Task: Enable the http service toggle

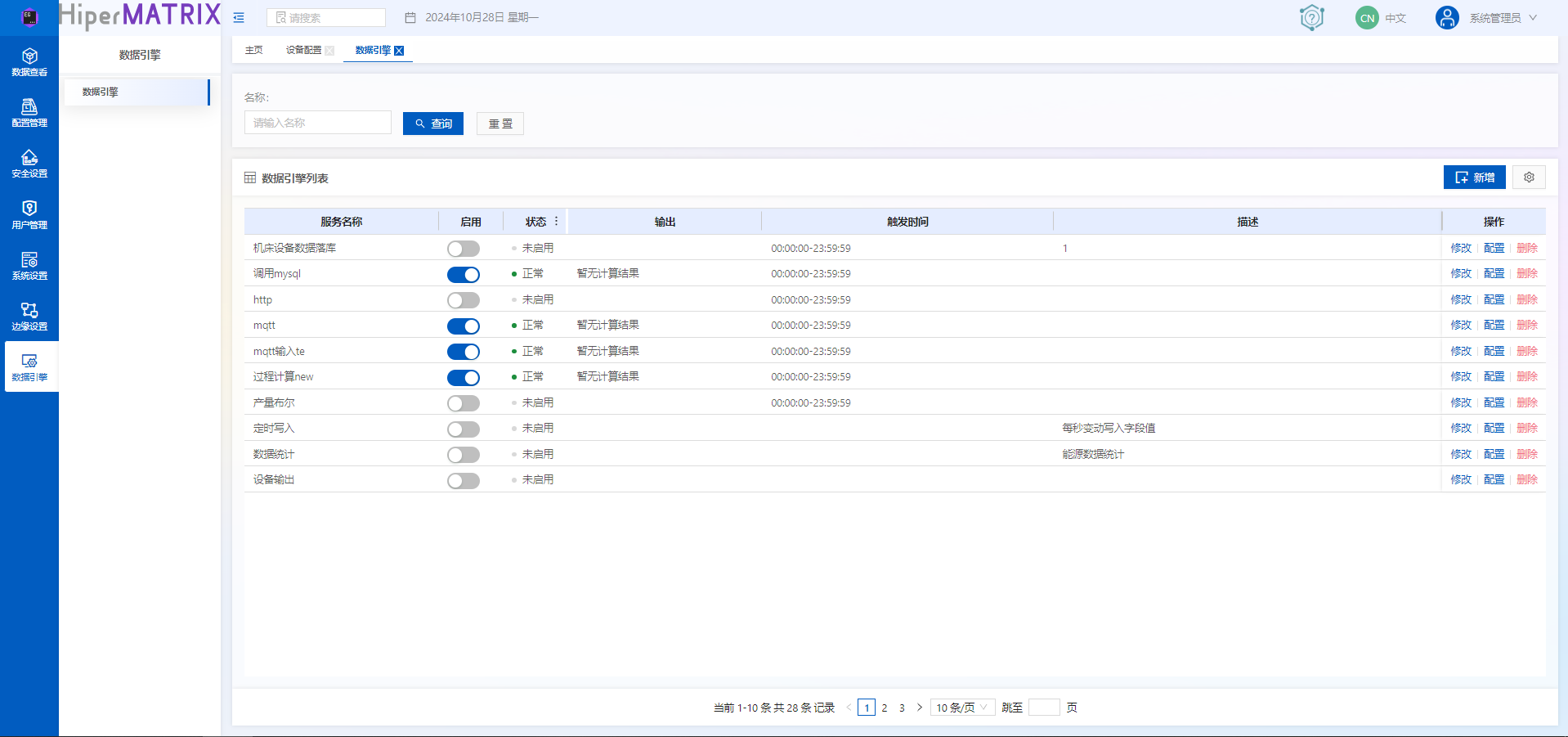Action: pyautogui.click(x=464, y=300)
